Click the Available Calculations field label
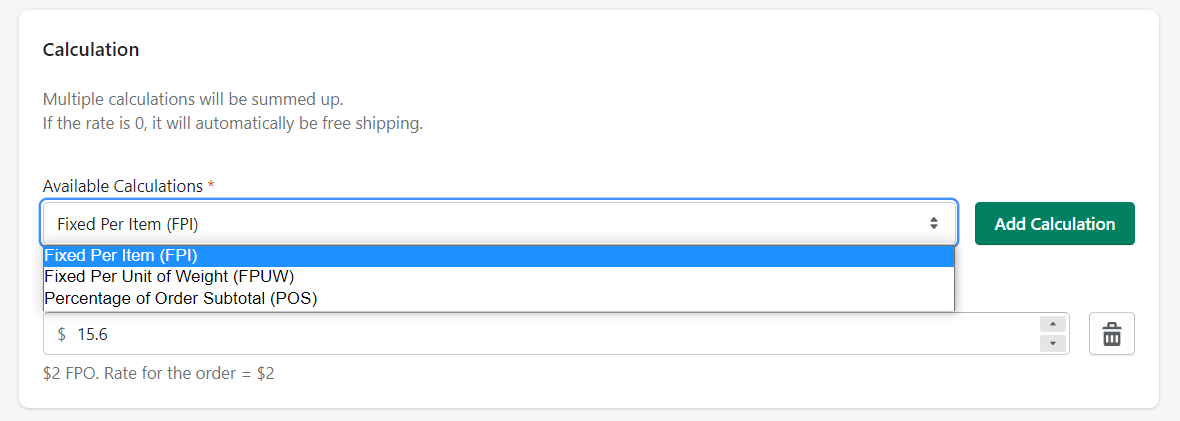1180x421 pixels. 123,185
